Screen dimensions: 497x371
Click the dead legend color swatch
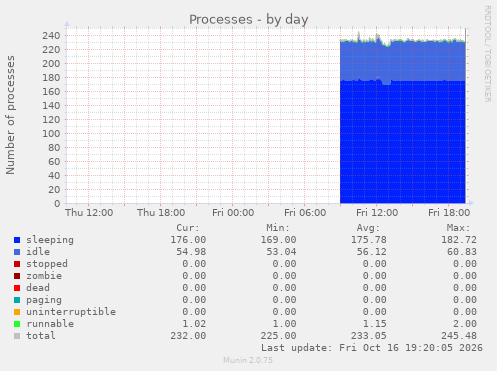[17, 288]
